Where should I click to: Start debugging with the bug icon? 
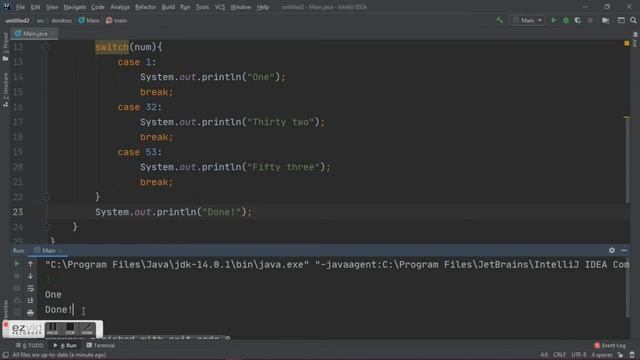pyautogui.click(x=566, y=20)
